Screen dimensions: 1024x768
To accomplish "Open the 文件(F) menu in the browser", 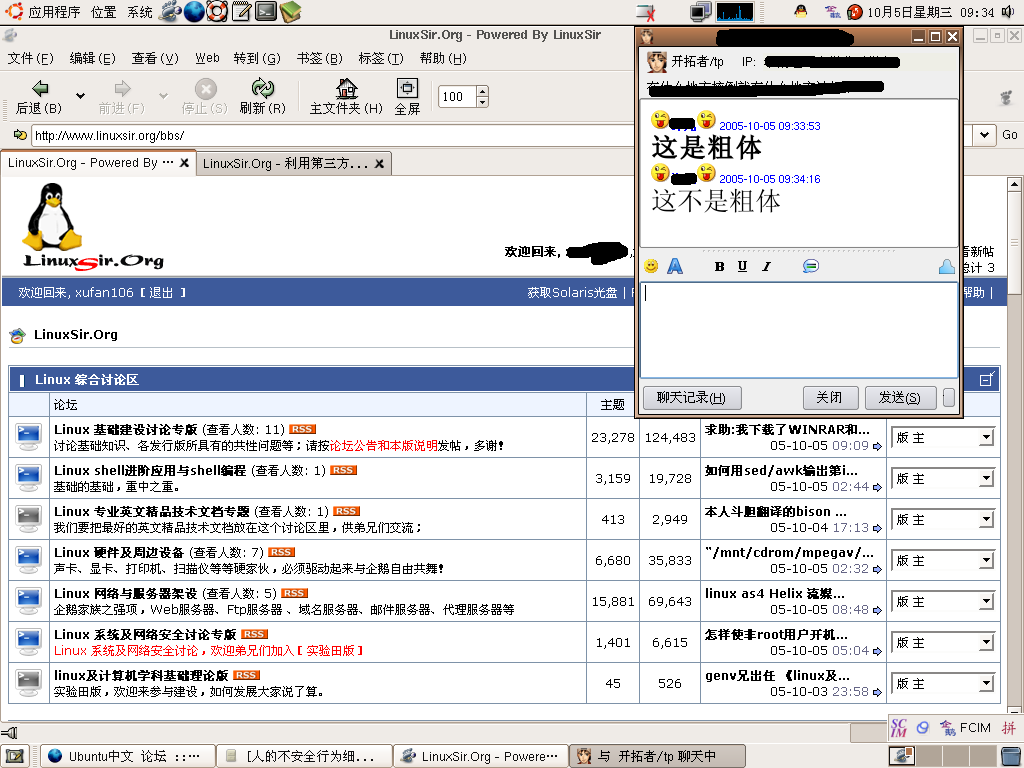I will (30, 59).
